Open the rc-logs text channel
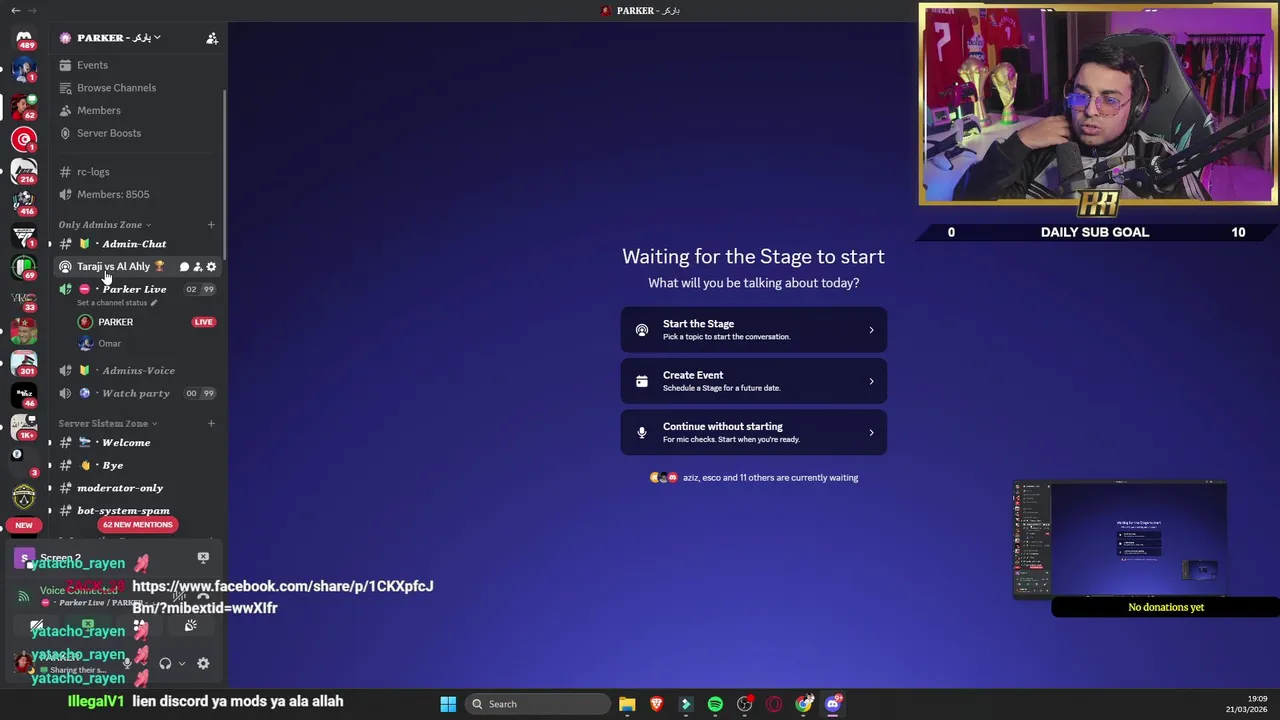Screen dimensions: 1280x720 point(93,172)
